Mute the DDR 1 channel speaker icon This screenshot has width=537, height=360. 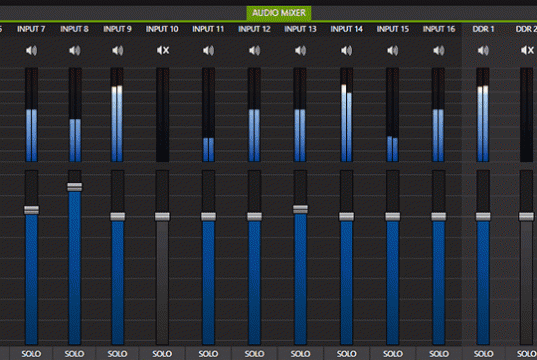click(x=483, y=51)
